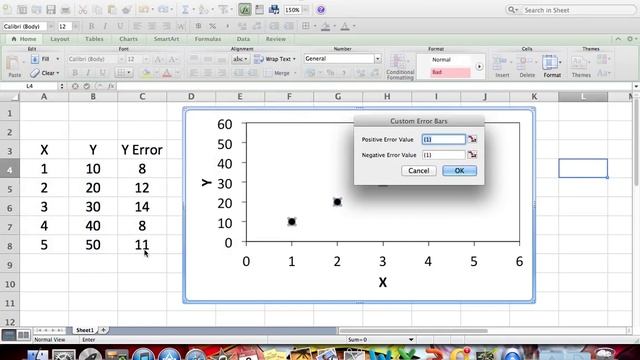The width and height of the screenshot is (640, 360).
Task: Add a new sheet with plus button
Action: click(x=103, y=330)
